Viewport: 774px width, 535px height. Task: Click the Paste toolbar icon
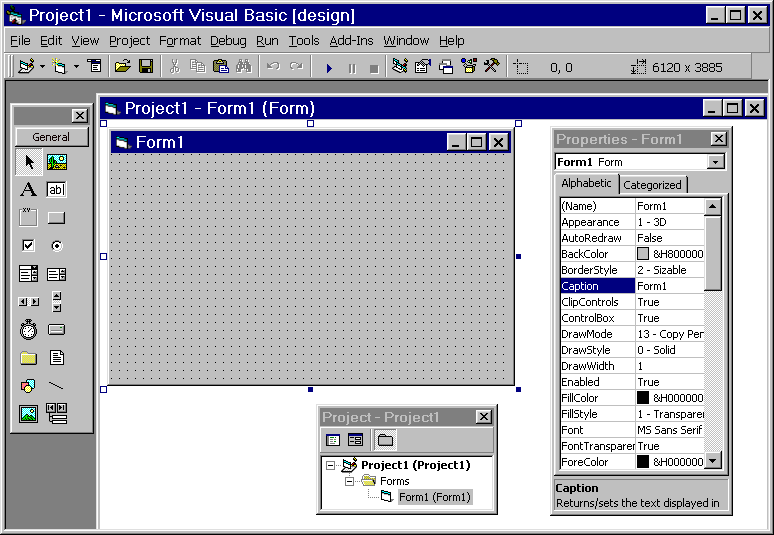pyautogui.click(x=221, y=66)
